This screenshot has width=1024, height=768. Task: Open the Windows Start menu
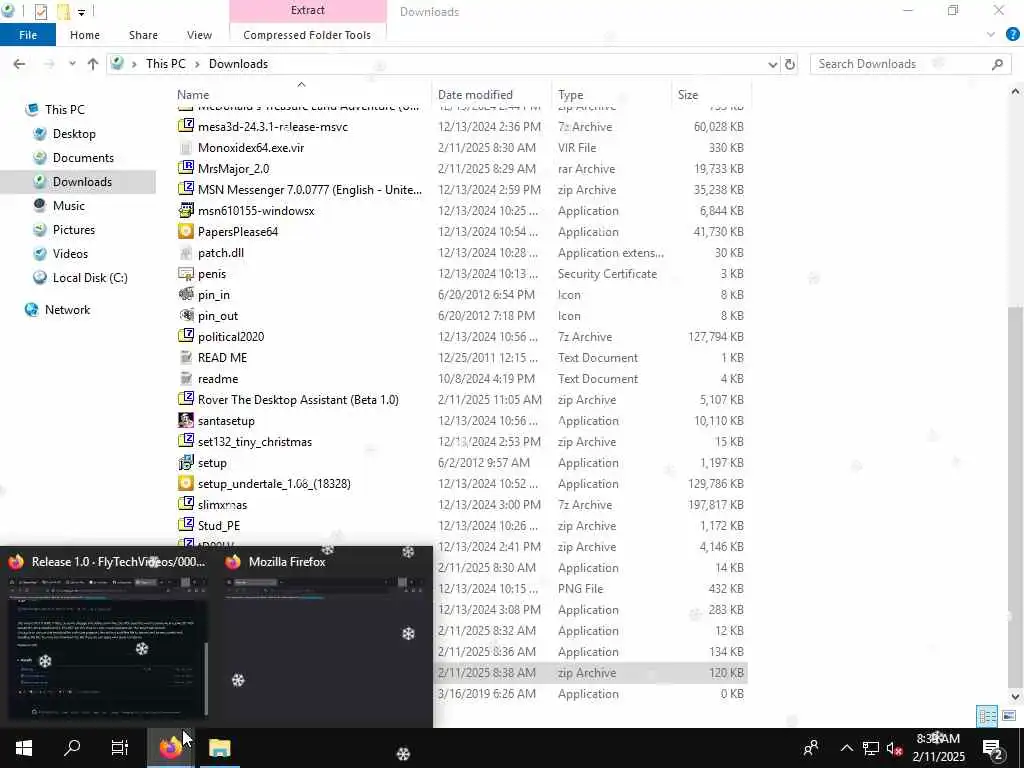point(24,748)
